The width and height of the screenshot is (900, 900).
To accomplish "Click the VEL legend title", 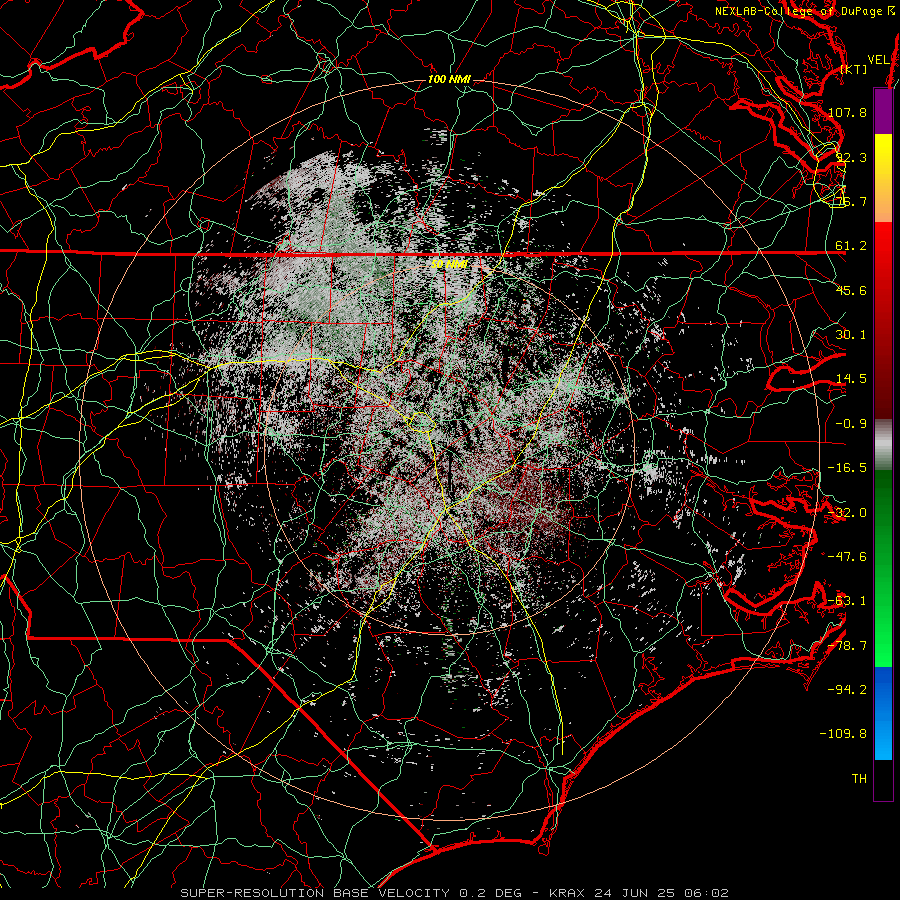I will coord(878,60).
